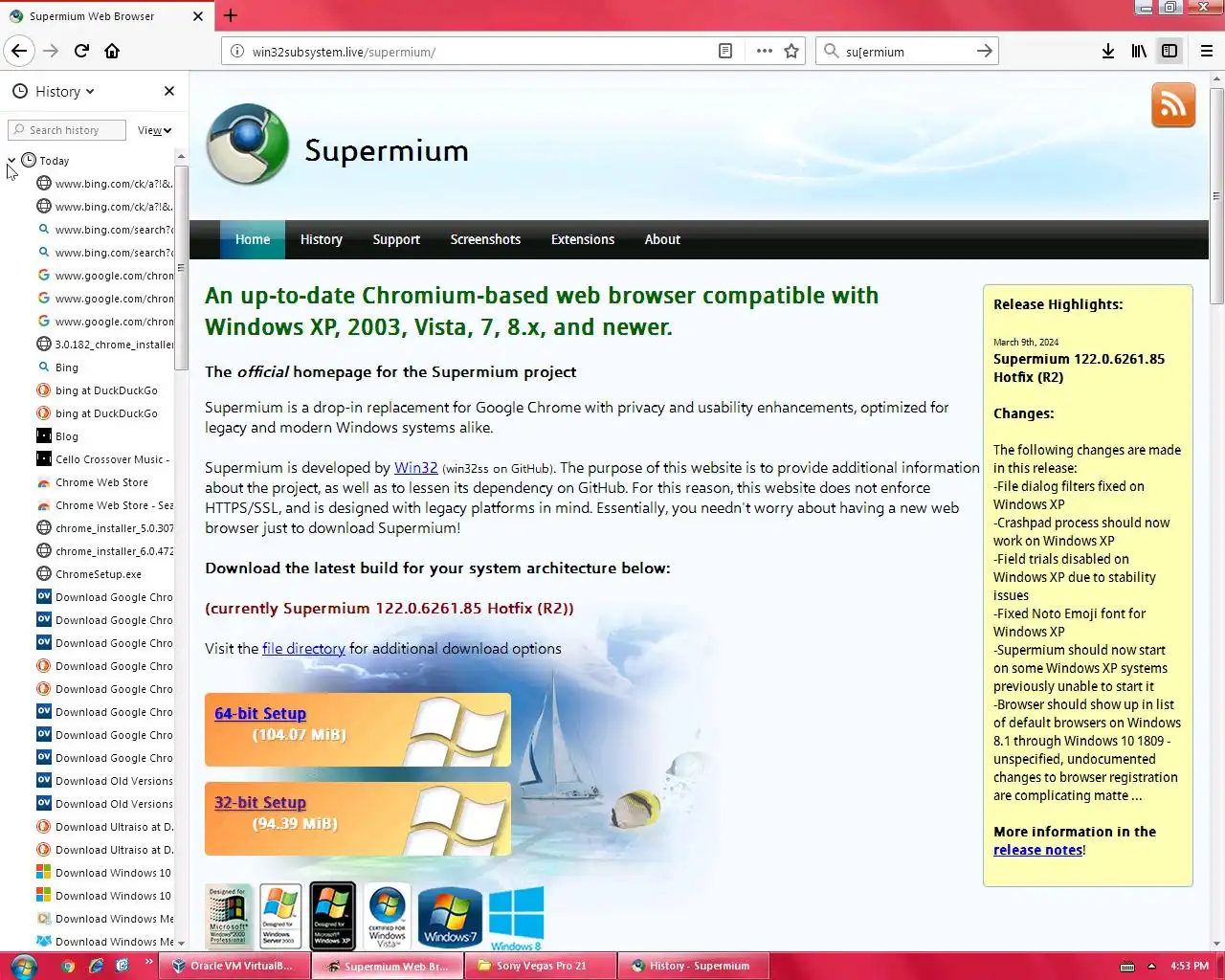Select the Home navigation tab
The image size is (1225, 980).
pos(253,239)
